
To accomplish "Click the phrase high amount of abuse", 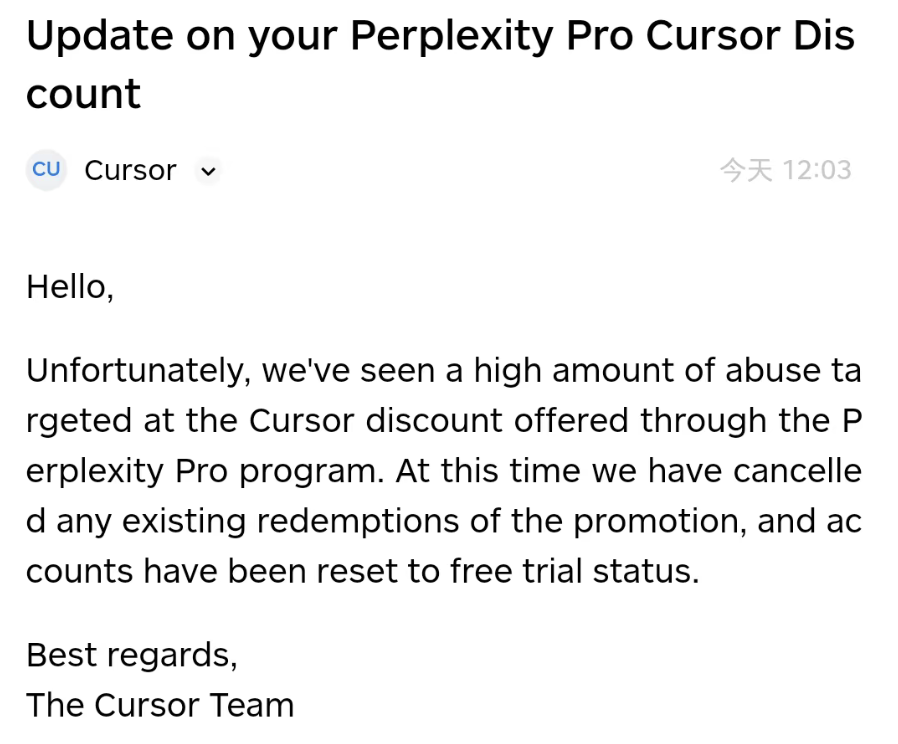I will [650, 370].
